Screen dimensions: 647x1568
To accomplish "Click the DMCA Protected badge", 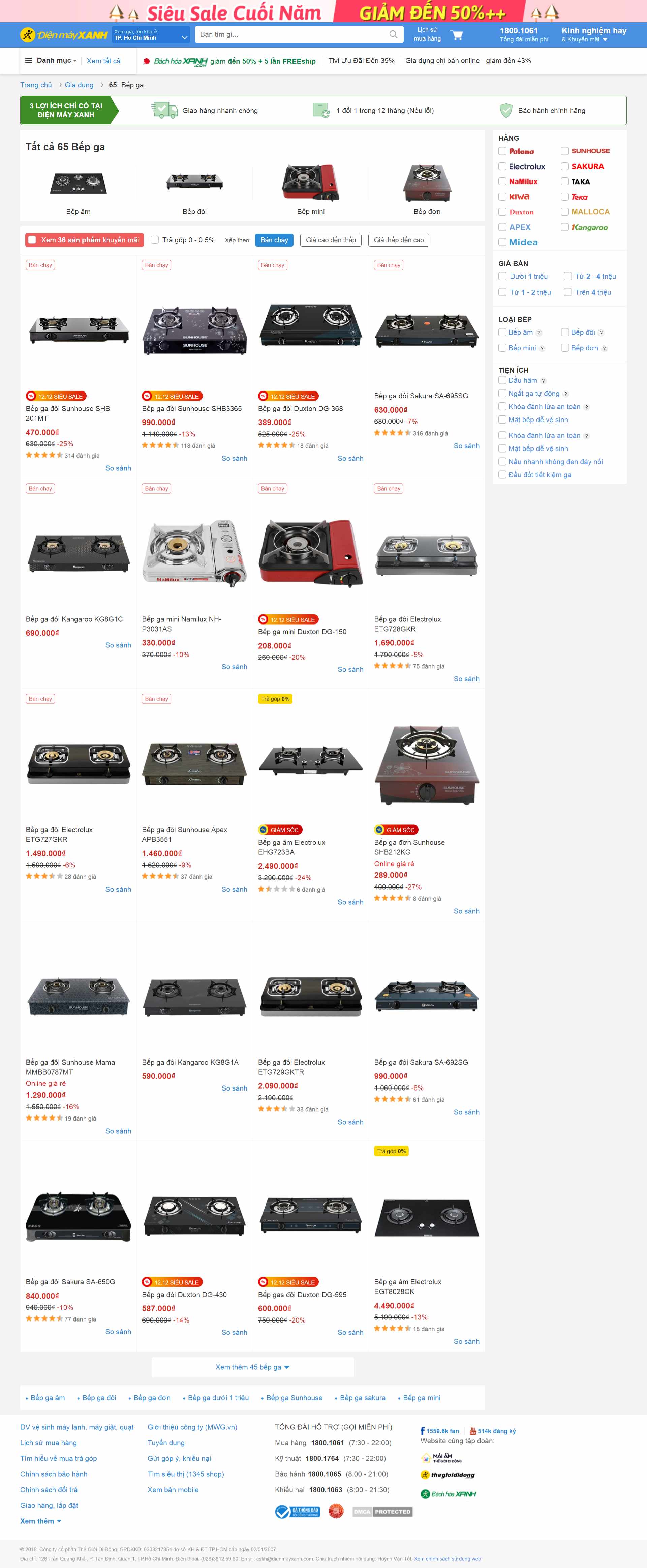I will coord(382,1511).
